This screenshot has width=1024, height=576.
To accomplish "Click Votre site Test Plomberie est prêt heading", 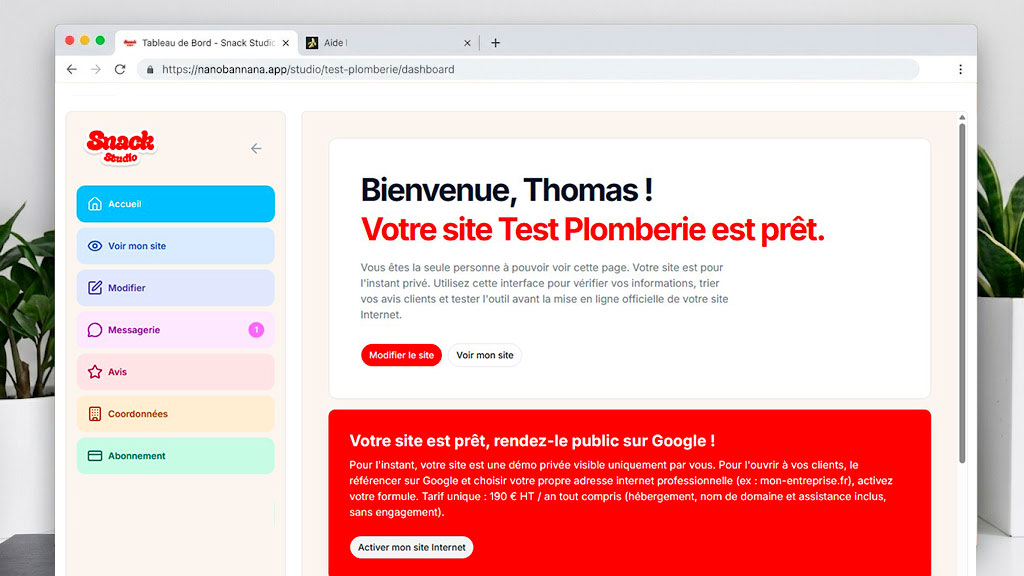I will (x=592, y=230).
